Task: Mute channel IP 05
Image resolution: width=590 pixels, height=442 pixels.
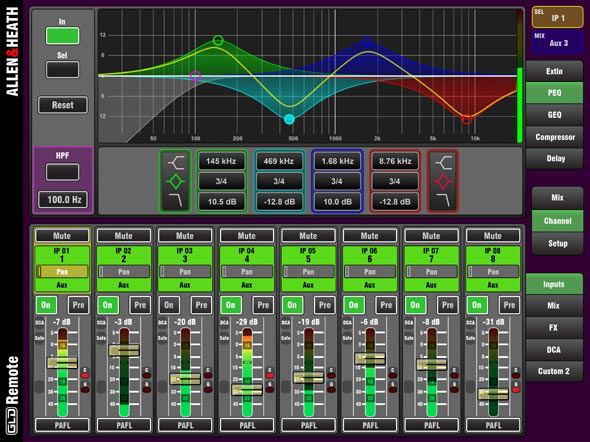Action: (308, 236)
